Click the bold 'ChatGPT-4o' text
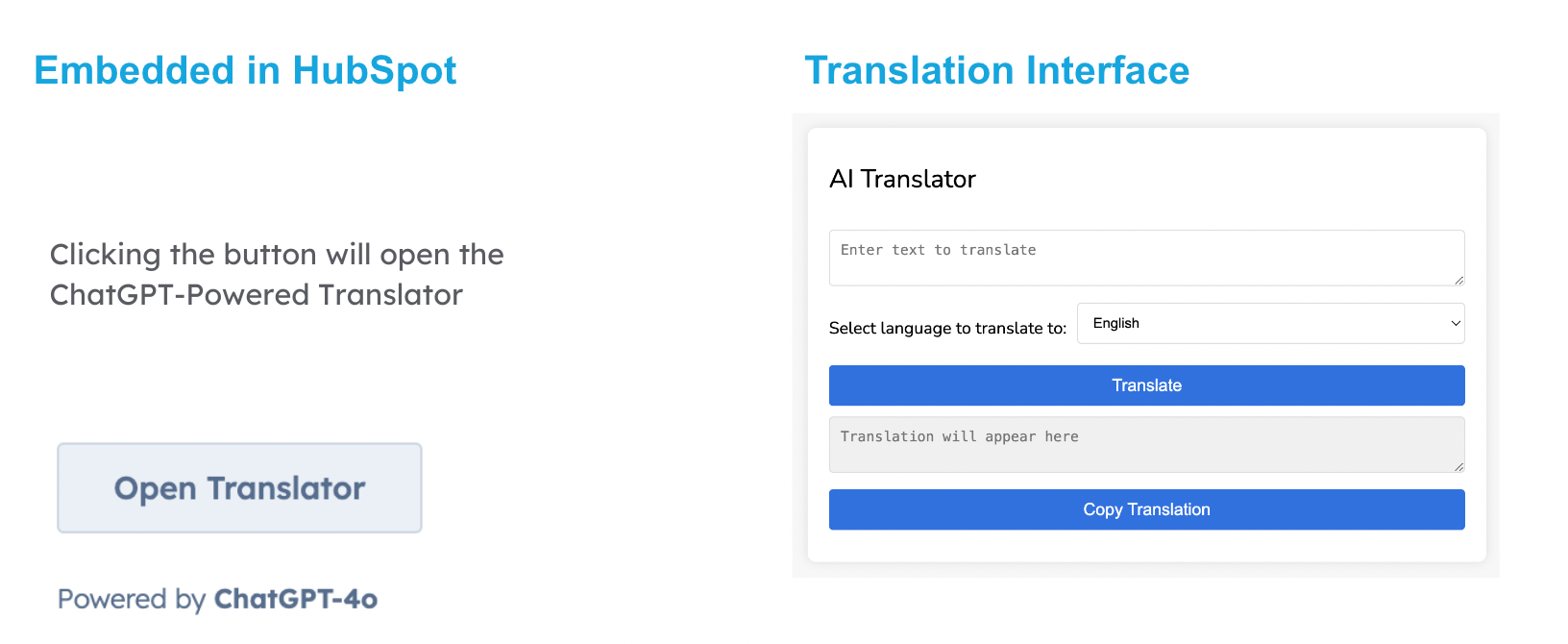Viewport: 1568px width, 644px height. coord(295,599)
